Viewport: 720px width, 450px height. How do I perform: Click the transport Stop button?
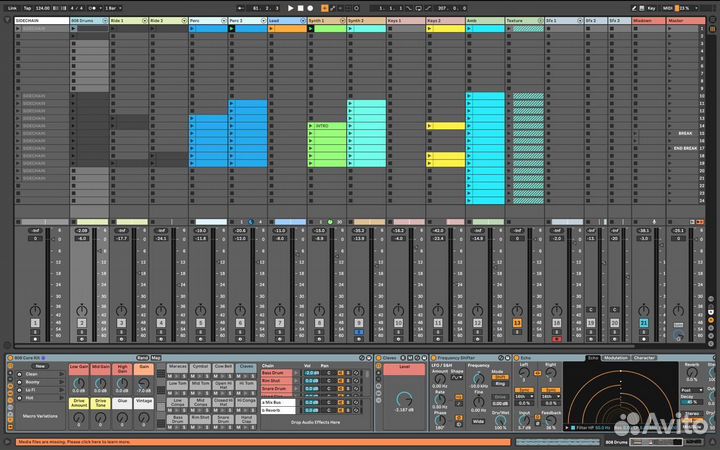(x=300, y=8)
